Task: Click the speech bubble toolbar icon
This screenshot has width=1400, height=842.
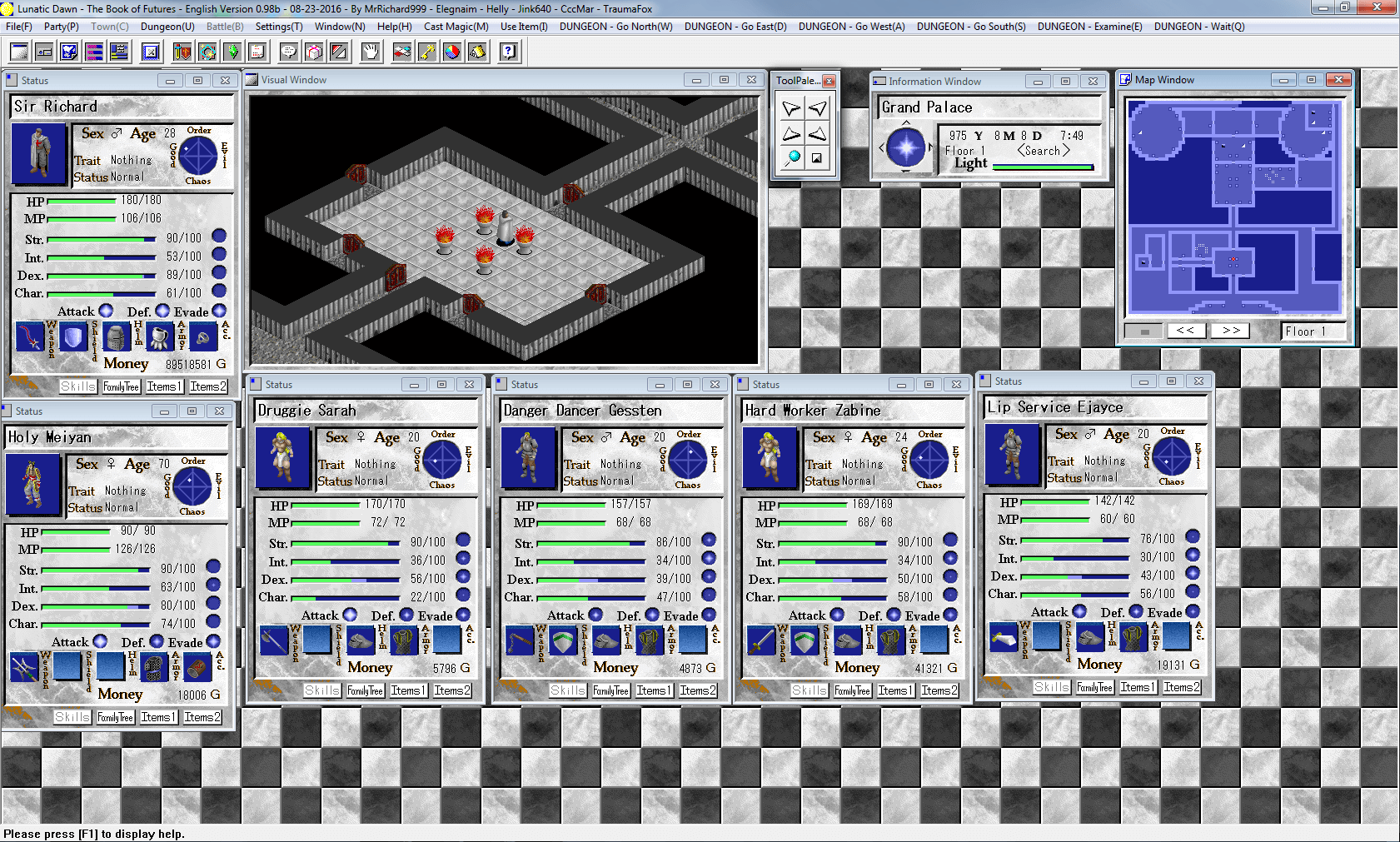Action: 289,52
